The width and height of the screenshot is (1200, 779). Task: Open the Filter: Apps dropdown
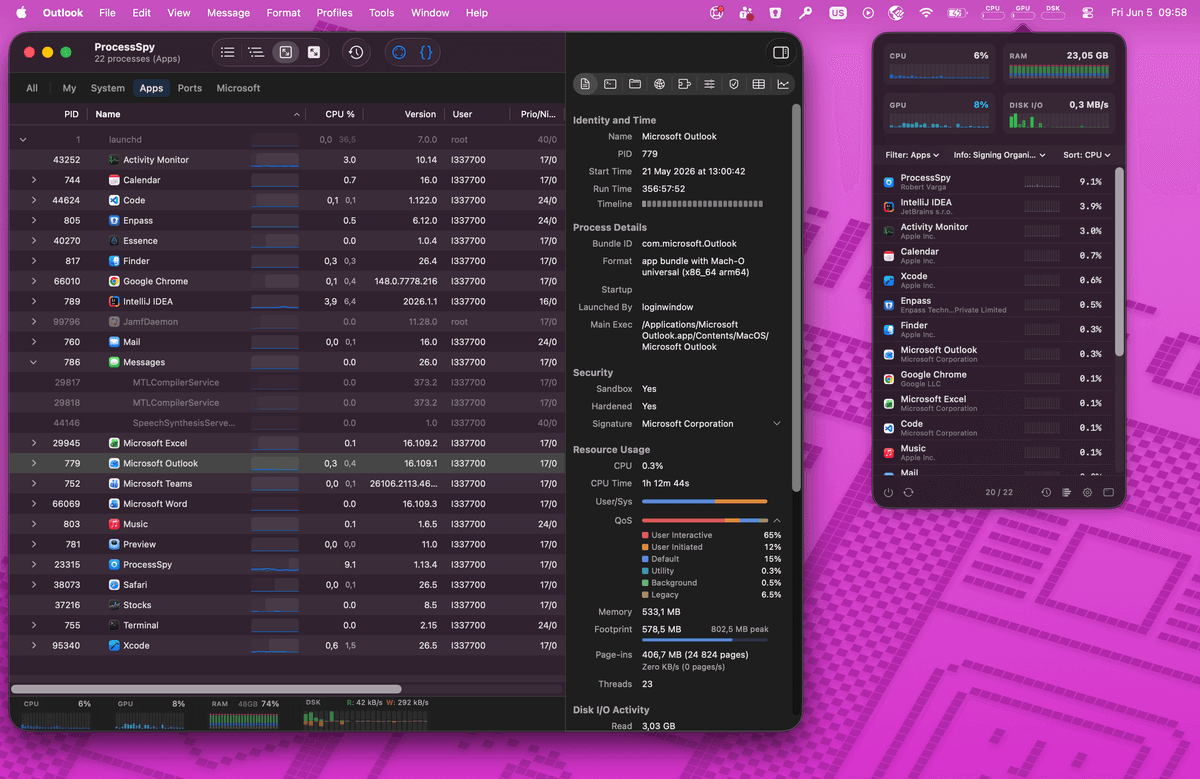coord(911,155)
